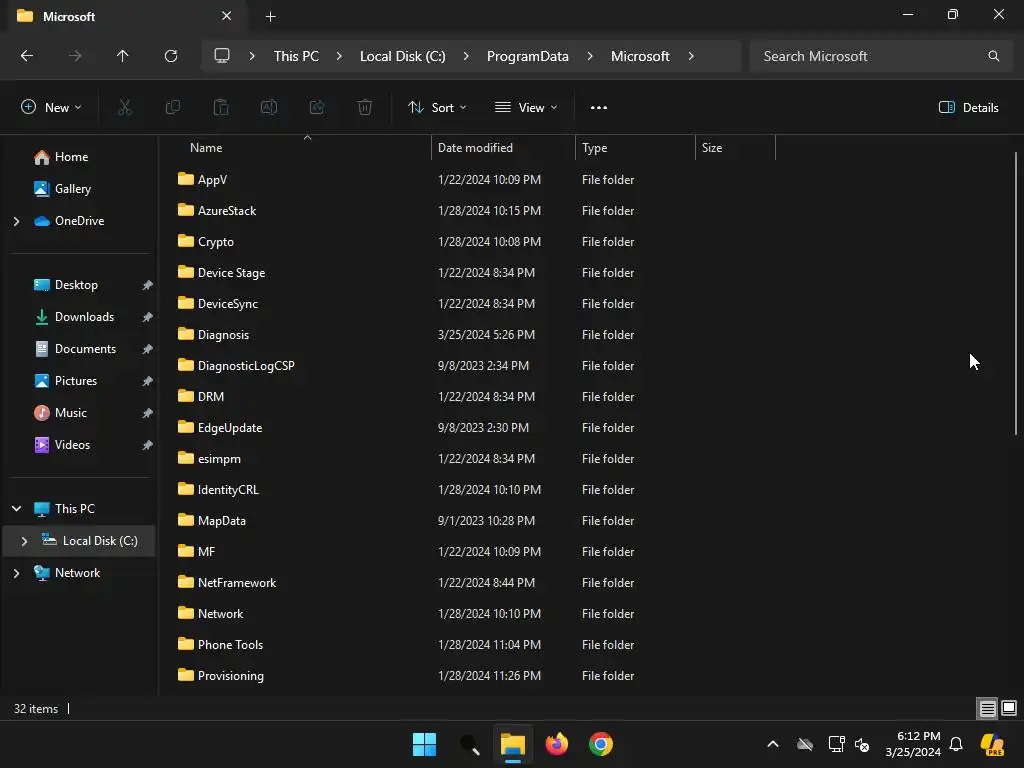
Task: Go up one folder level
Action: point(123,56)
